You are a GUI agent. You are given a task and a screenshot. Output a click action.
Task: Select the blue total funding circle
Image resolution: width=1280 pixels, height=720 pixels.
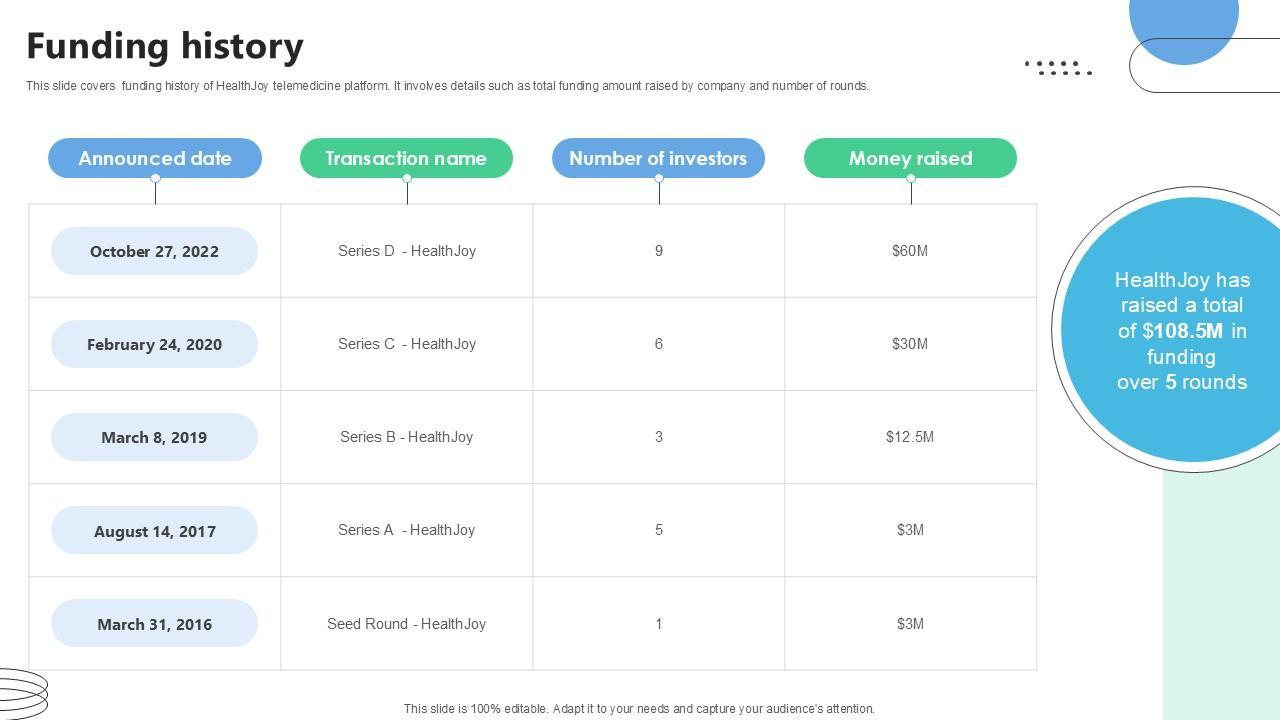tap(1180, 330)
